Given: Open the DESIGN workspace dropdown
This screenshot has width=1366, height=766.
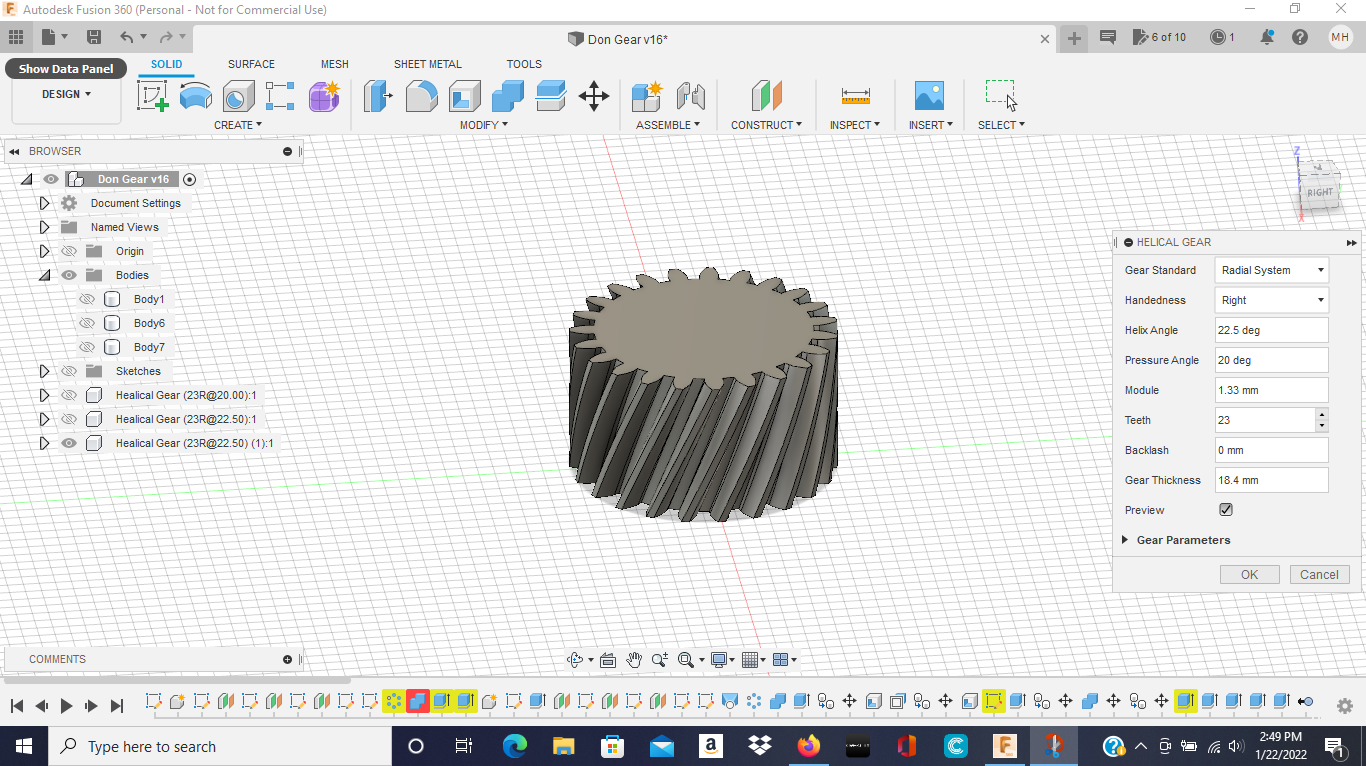Looking at the screenshot, I should (66, 94).
